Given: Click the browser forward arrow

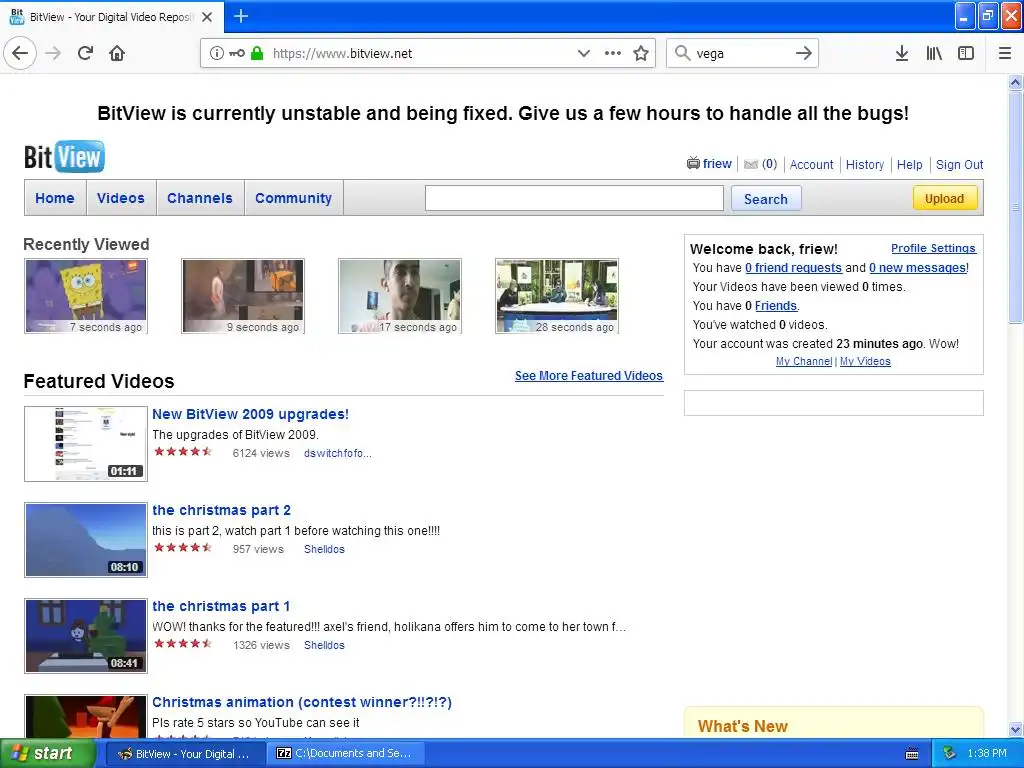Looking at the screenshot, I should tap(54, 54).
